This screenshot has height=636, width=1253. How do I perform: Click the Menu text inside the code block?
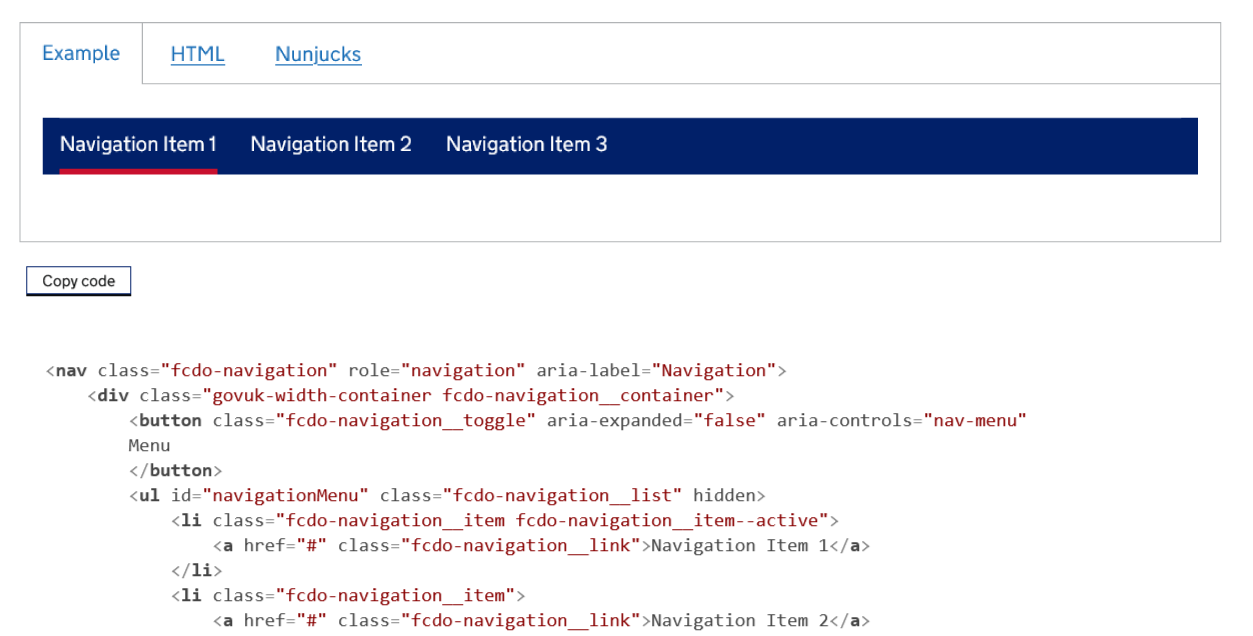[x=150, y=446]
